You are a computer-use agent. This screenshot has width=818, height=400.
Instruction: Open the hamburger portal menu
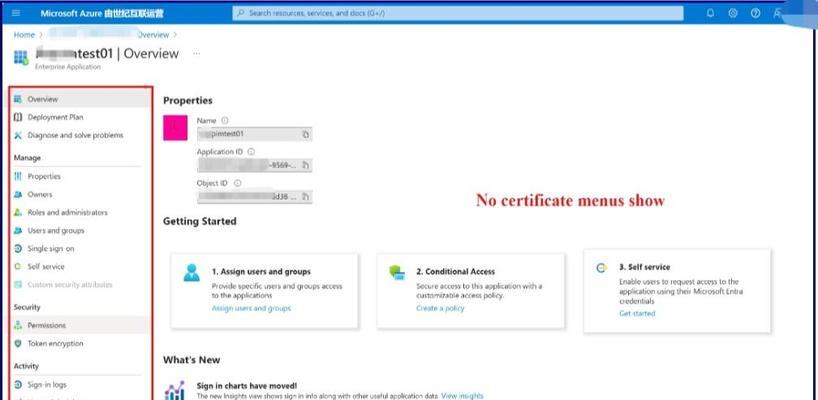click(x=16, y=13)
